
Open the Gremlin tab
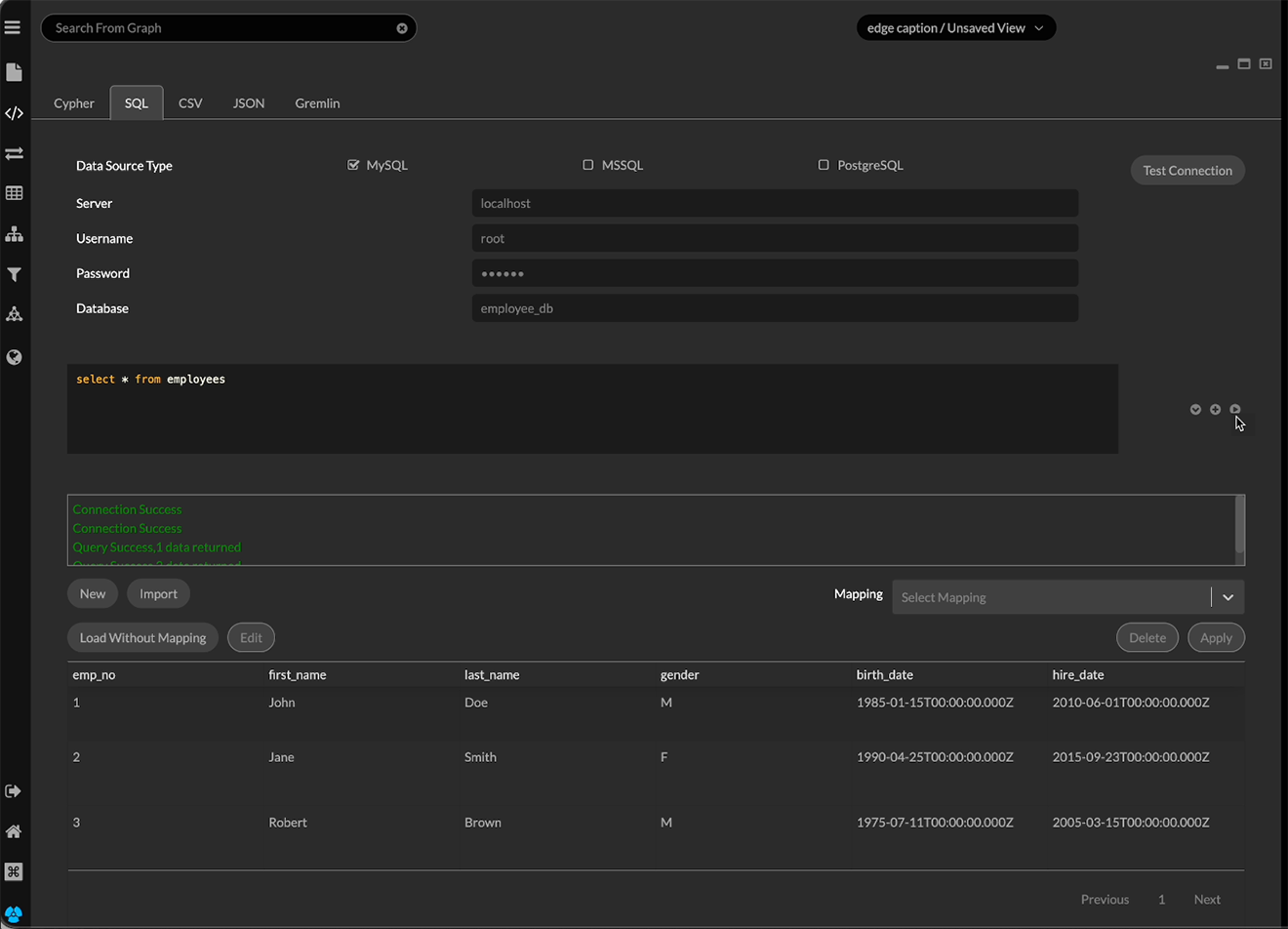(317, 103)
